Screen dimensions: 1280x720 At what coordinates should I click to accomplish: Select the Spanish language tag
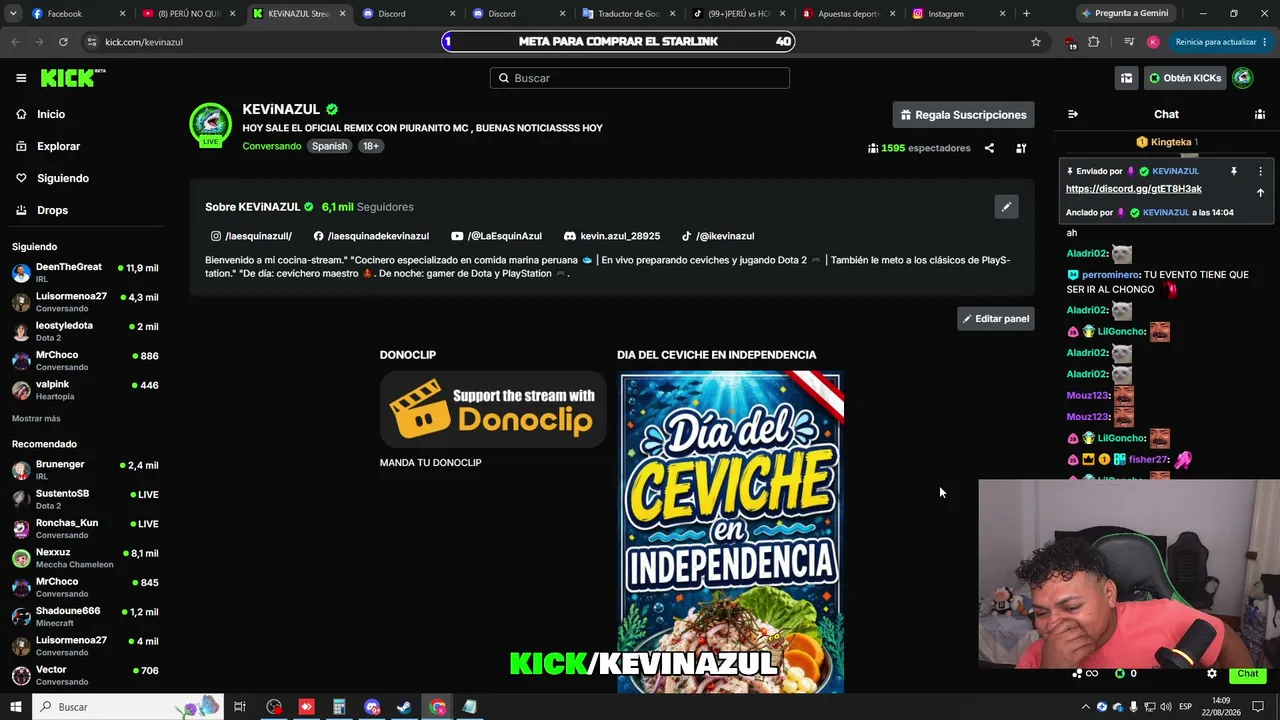coord(329,146)
